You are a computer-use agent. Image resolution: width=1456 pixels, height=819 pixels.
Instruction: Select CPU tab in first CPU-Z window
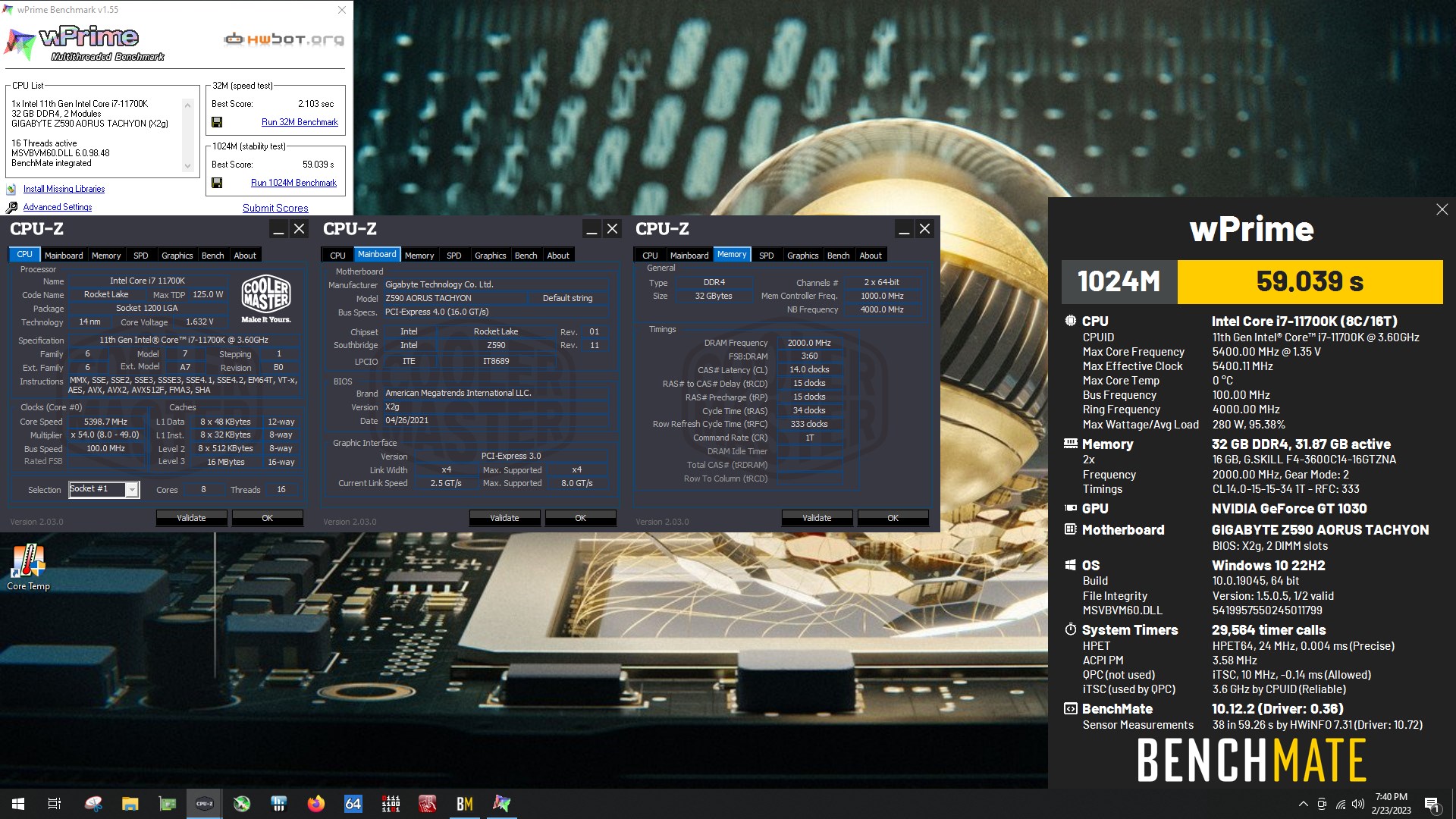point(25,255)
